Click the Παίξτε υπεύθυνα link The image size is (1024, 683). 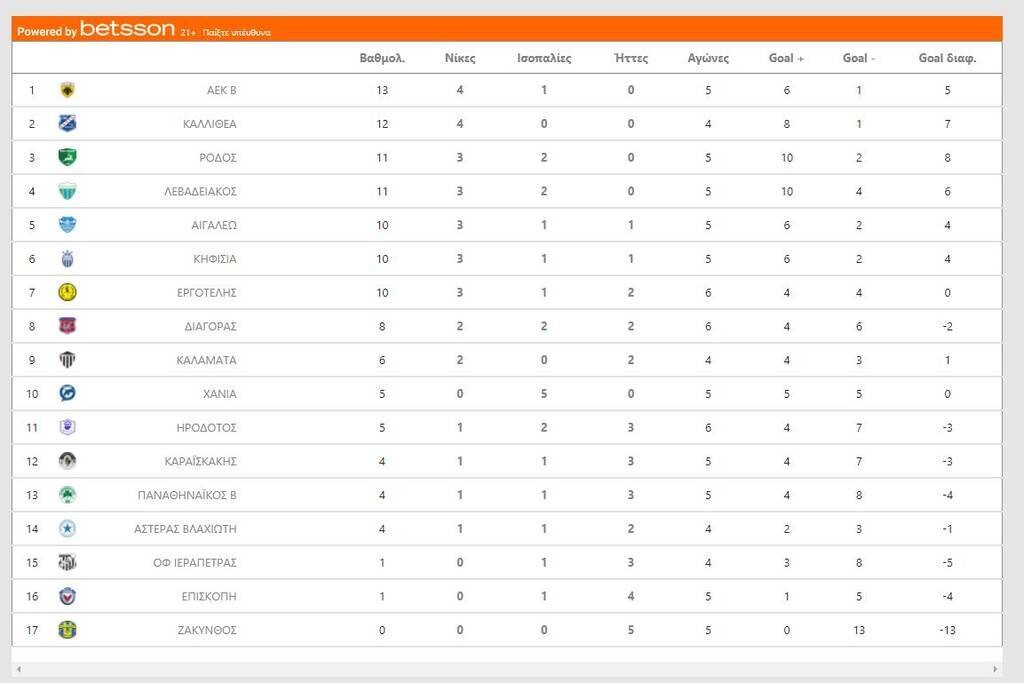tap(236, 33)
